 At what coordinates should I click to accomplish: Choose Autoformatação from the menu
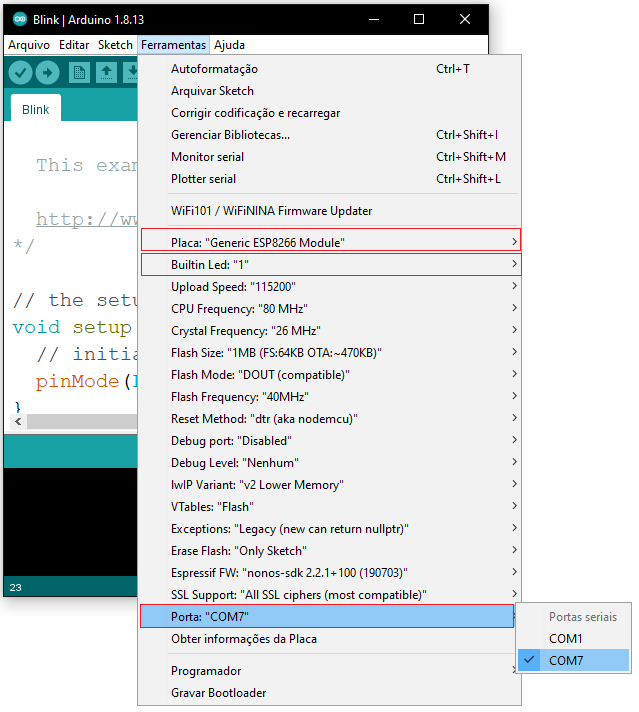[330, 69]
